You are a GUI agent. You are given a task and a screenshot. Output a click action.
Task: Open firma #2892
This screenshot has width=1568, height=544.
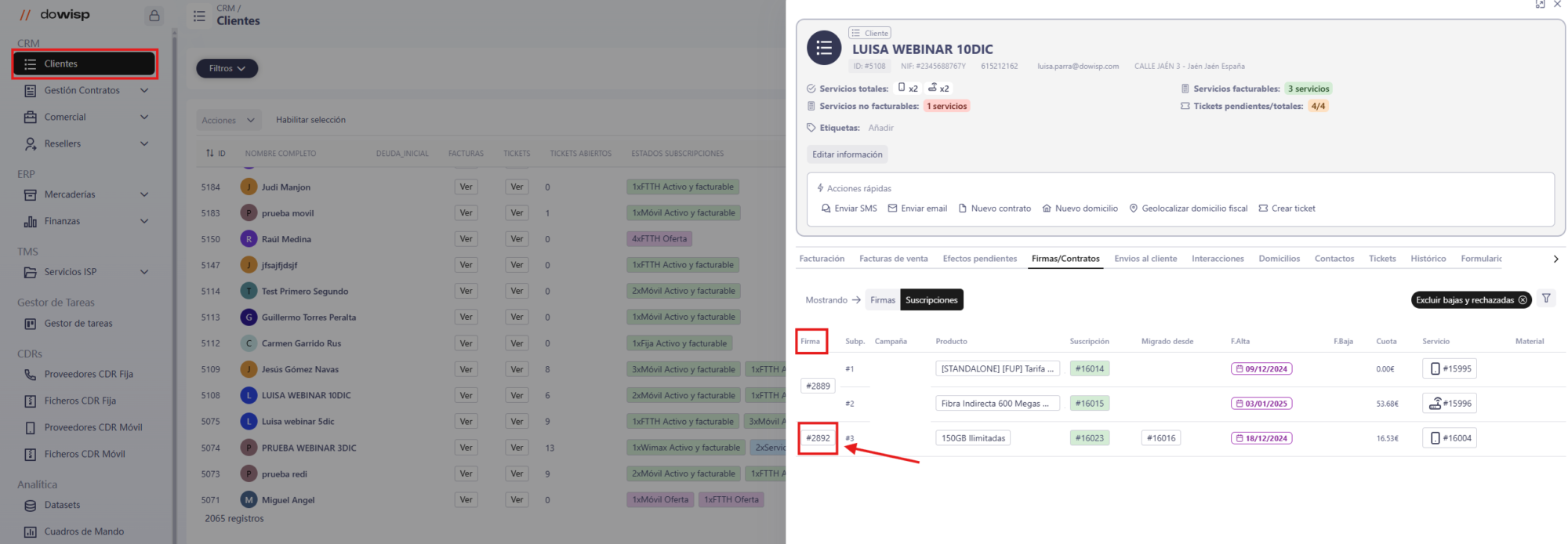point(818,438)
